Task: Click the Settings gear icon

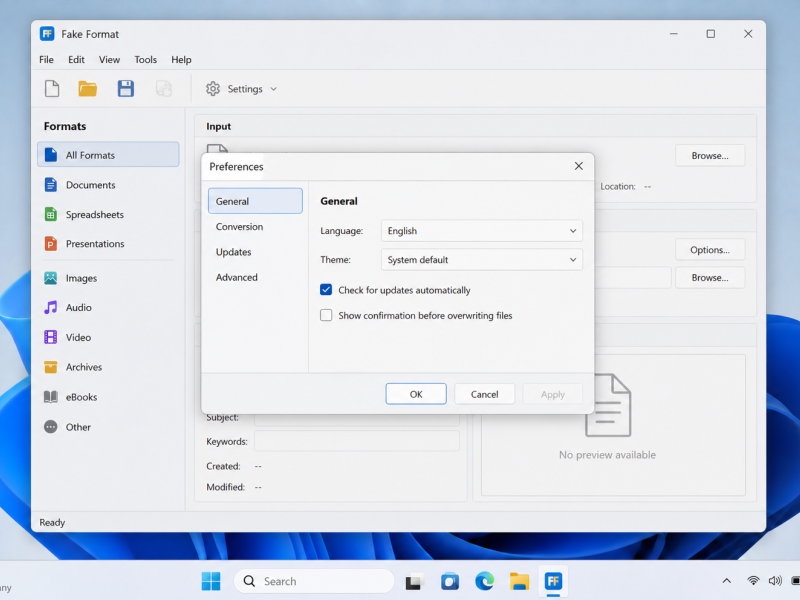Action: pos(213,89)
